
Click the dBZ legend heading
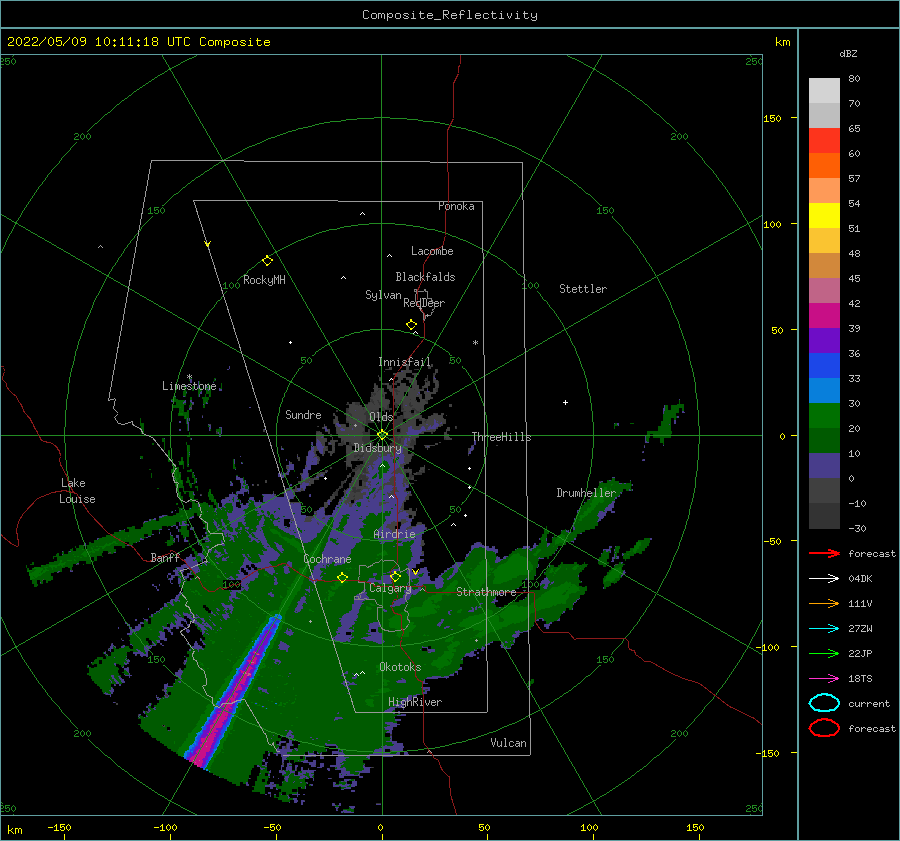(x=848, y=53)
